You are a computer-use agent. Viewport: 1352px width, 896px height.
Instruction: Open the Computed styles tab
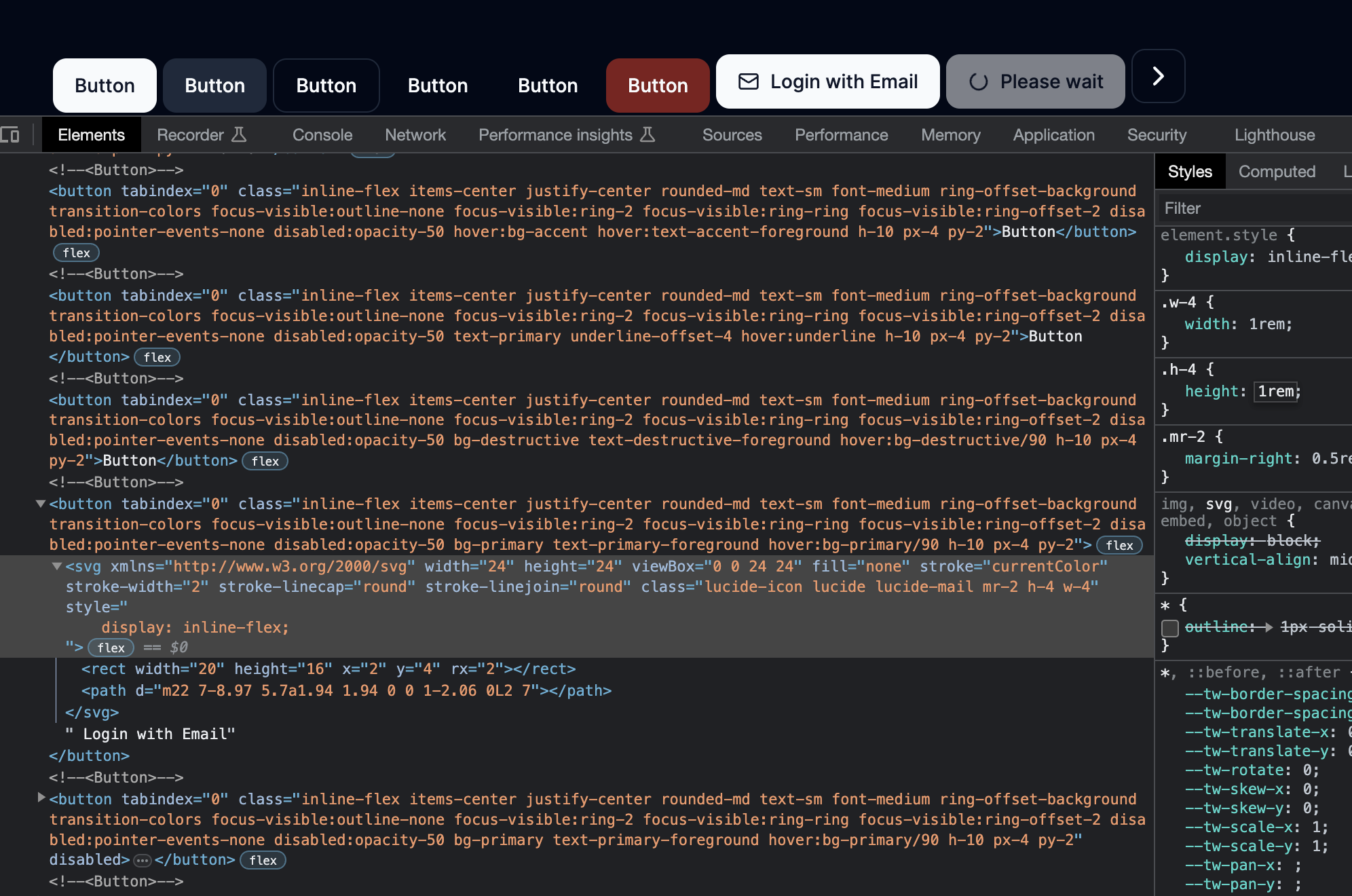point(1277,171)
